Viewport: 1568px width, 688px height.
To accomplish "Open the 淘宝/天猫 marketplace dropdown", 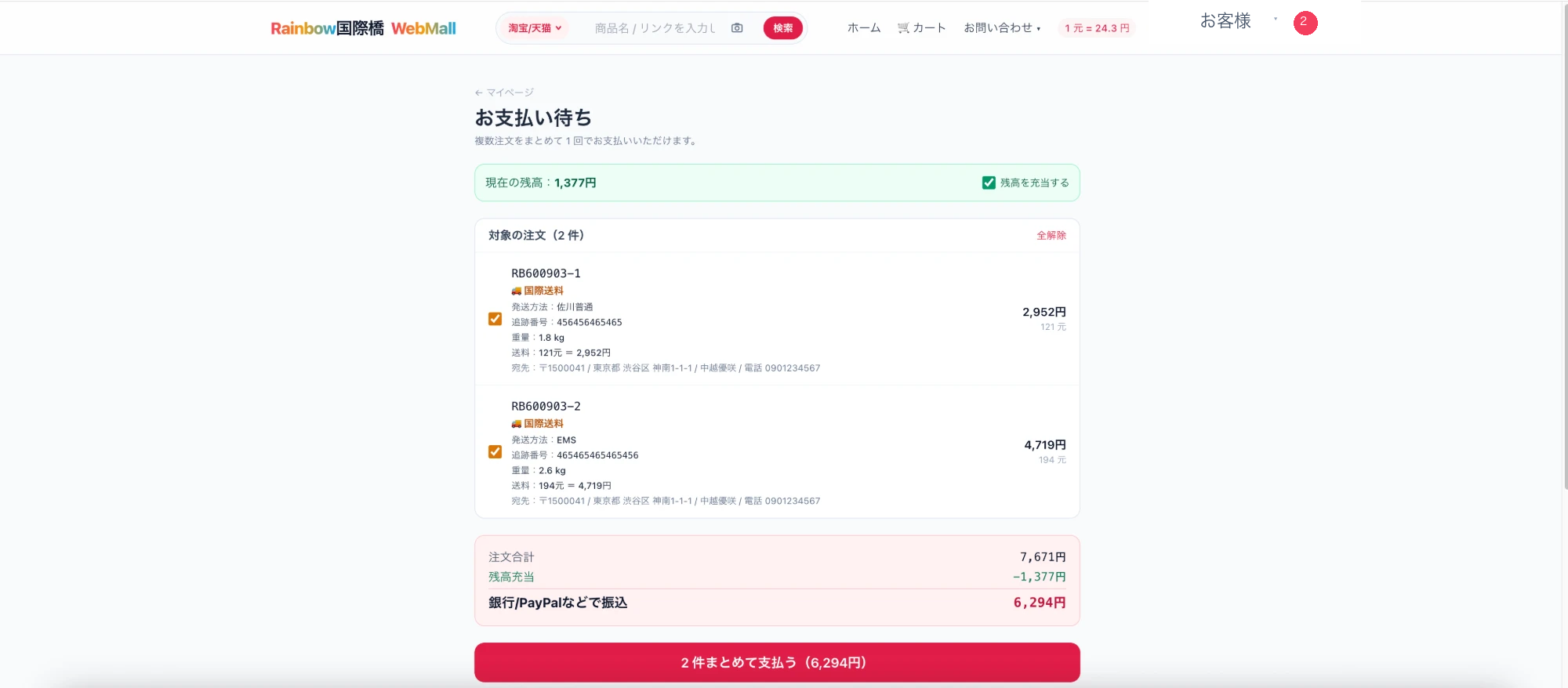I will coord(535,28).
